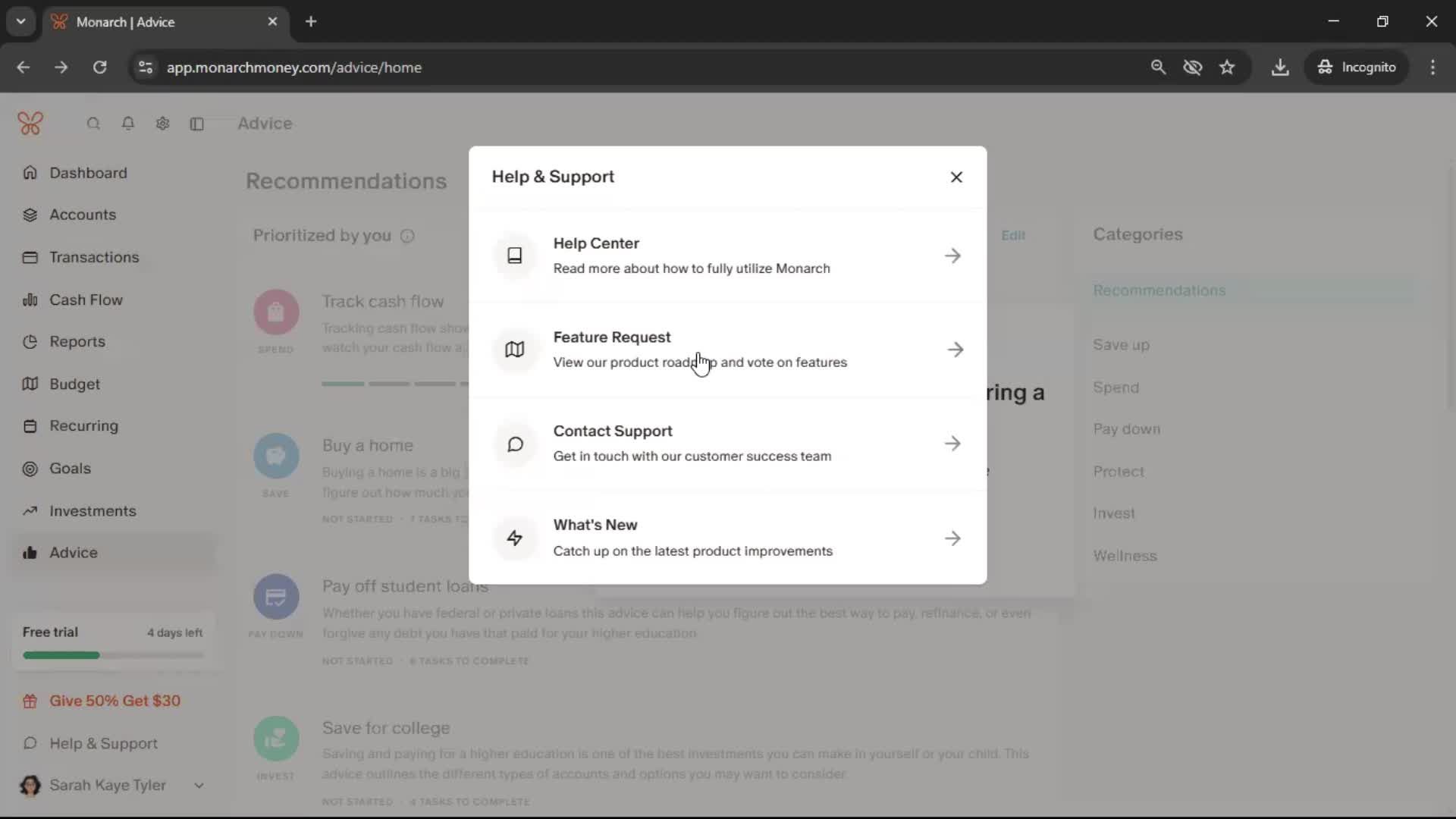Open settings gear in top bar
1456x819 pixels.
162,124
